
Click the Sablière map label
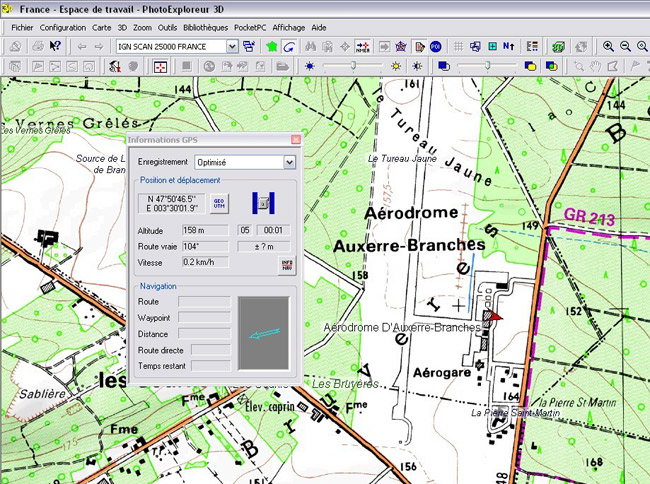pyautogui.click(x=43, y=394)
